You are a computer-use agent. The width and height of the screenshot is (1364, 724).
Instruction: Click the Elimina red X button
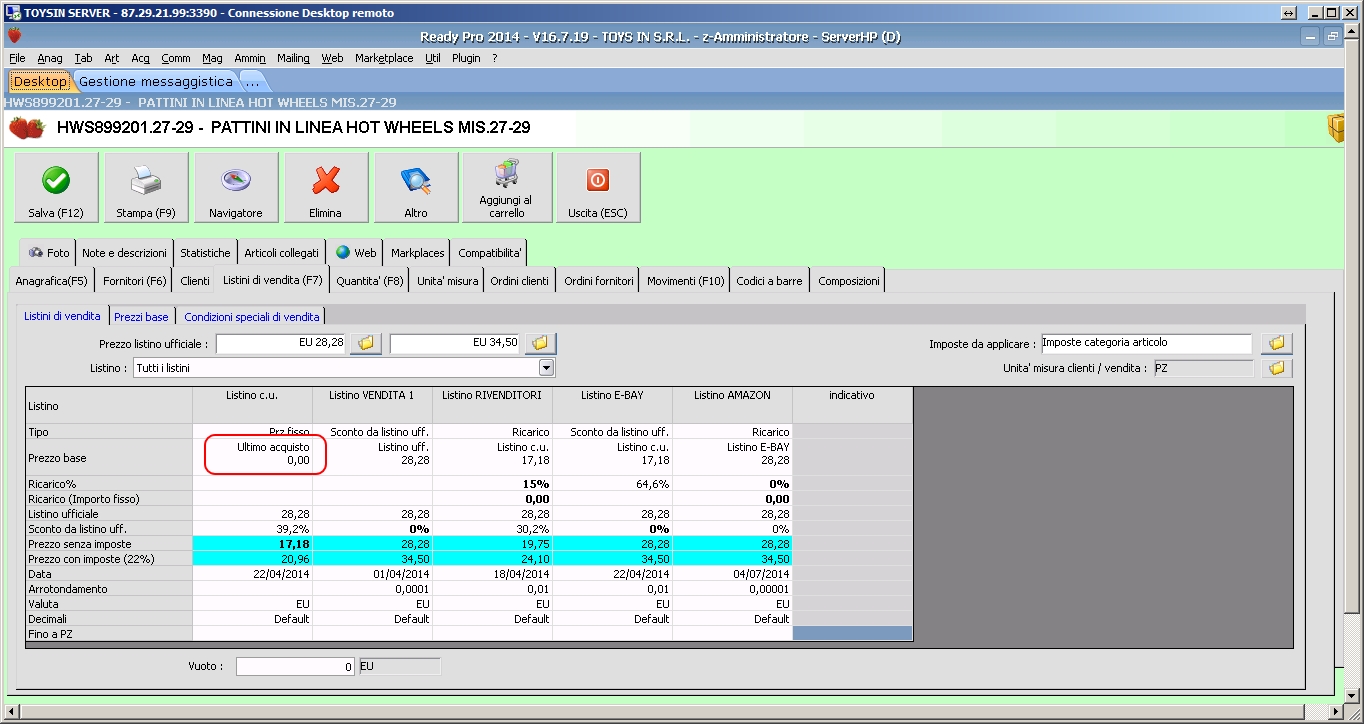click(326, 187)
